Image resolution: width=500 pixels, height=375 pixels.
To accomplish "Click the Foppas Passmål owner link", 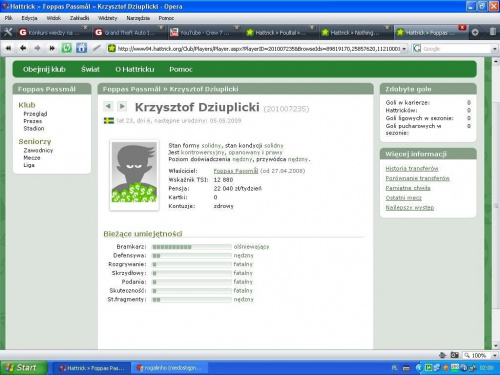I will pyautogui.click(x=236, y=171).
